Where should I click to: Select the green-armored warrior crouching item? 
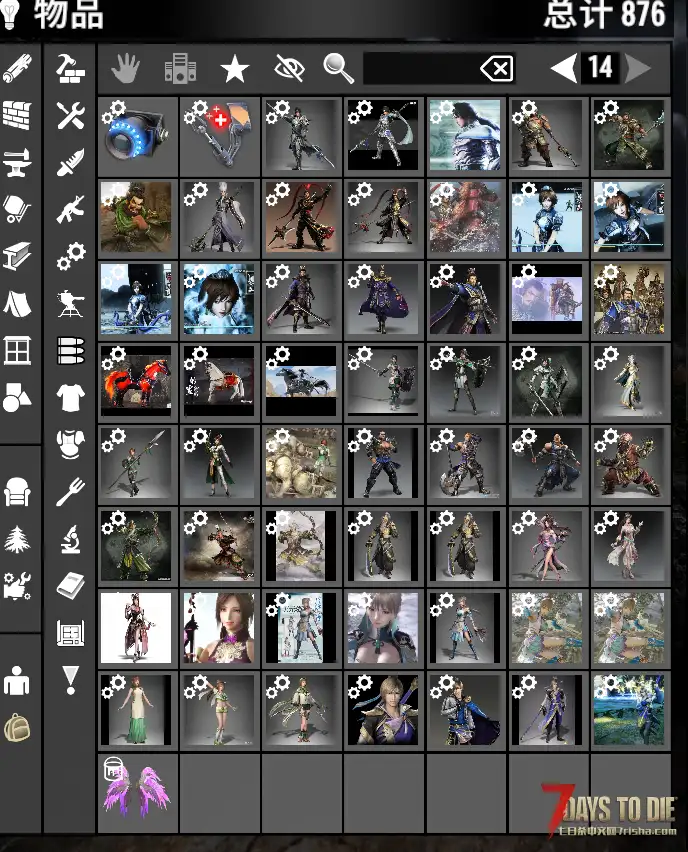tap(138, 218)
